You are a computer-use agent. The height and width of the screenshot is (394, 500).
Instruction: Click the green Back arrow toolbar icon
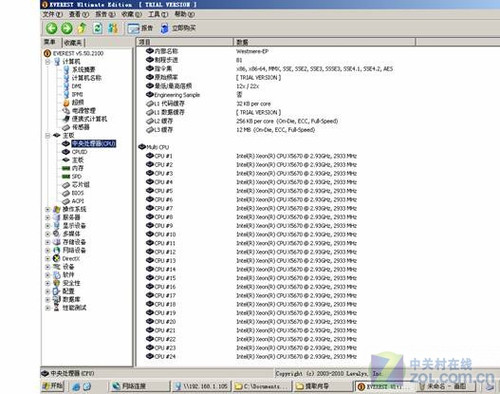pos(51,28)
